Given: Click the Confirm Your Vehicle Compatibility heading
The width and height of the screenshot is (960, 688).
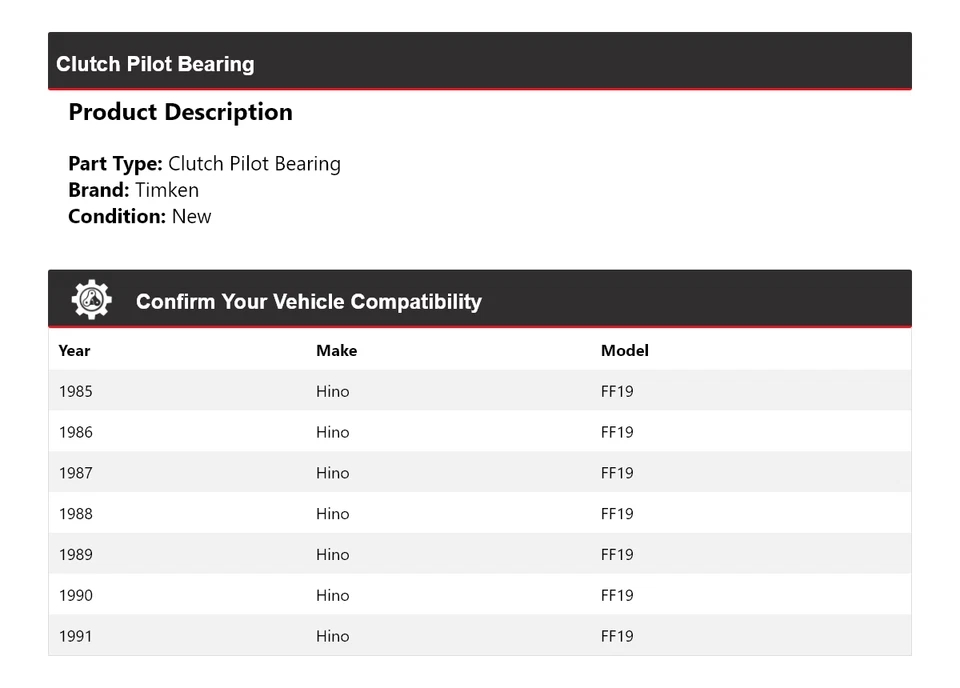Looking at the screenshot, I should click(x=308, y=302).
